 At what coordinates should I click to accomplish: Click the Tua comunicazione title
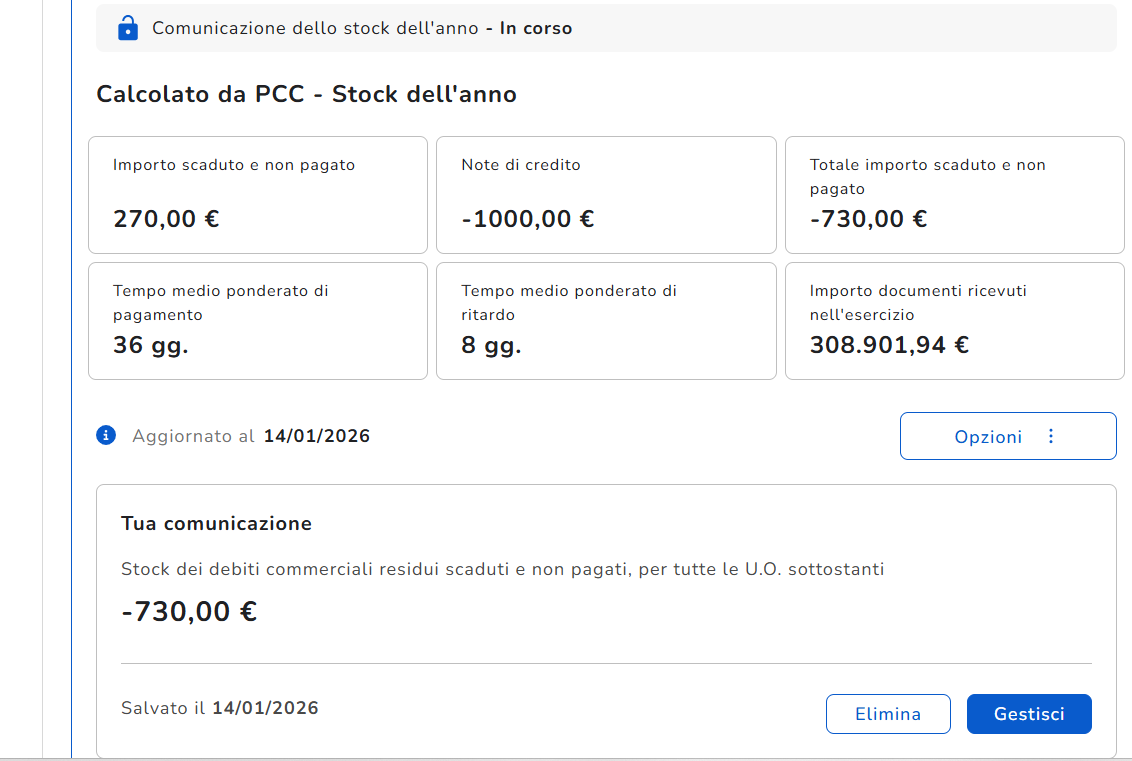[x=216, y=523]
